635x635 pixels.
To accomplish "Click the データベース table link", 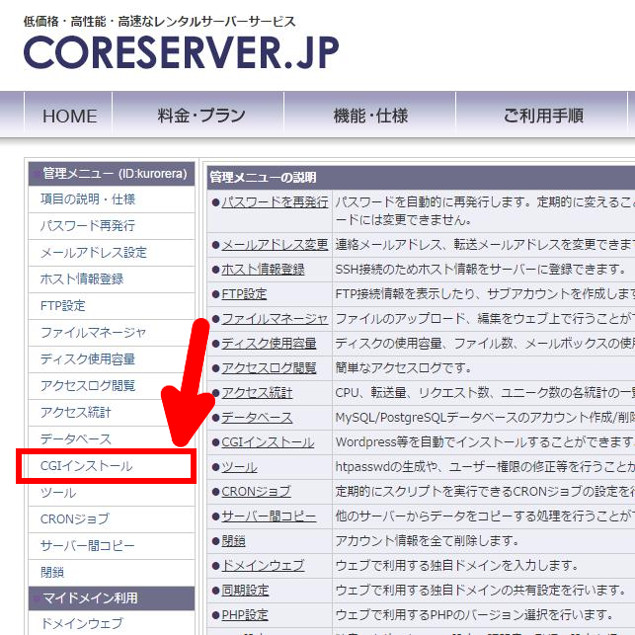I will tap(257, 418).
